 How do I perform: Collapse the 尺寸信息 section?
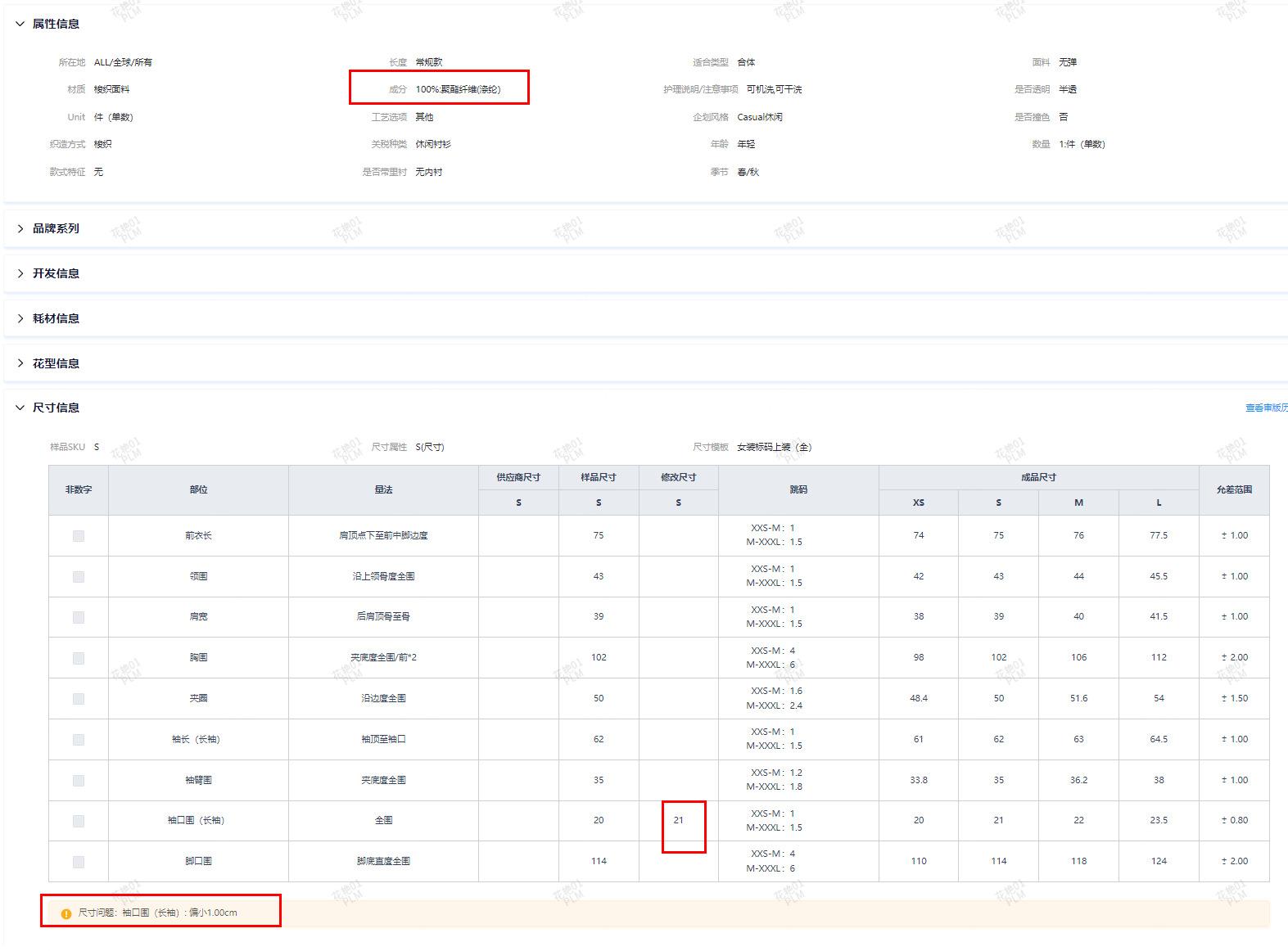click(x=20, y=408)
